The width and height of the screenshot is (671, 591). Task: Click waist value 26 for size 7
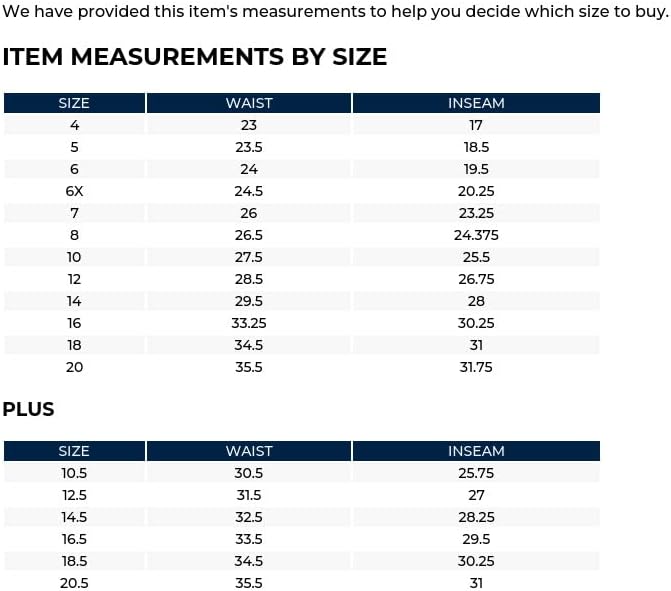pyautogui.click(x=249, y=213)
